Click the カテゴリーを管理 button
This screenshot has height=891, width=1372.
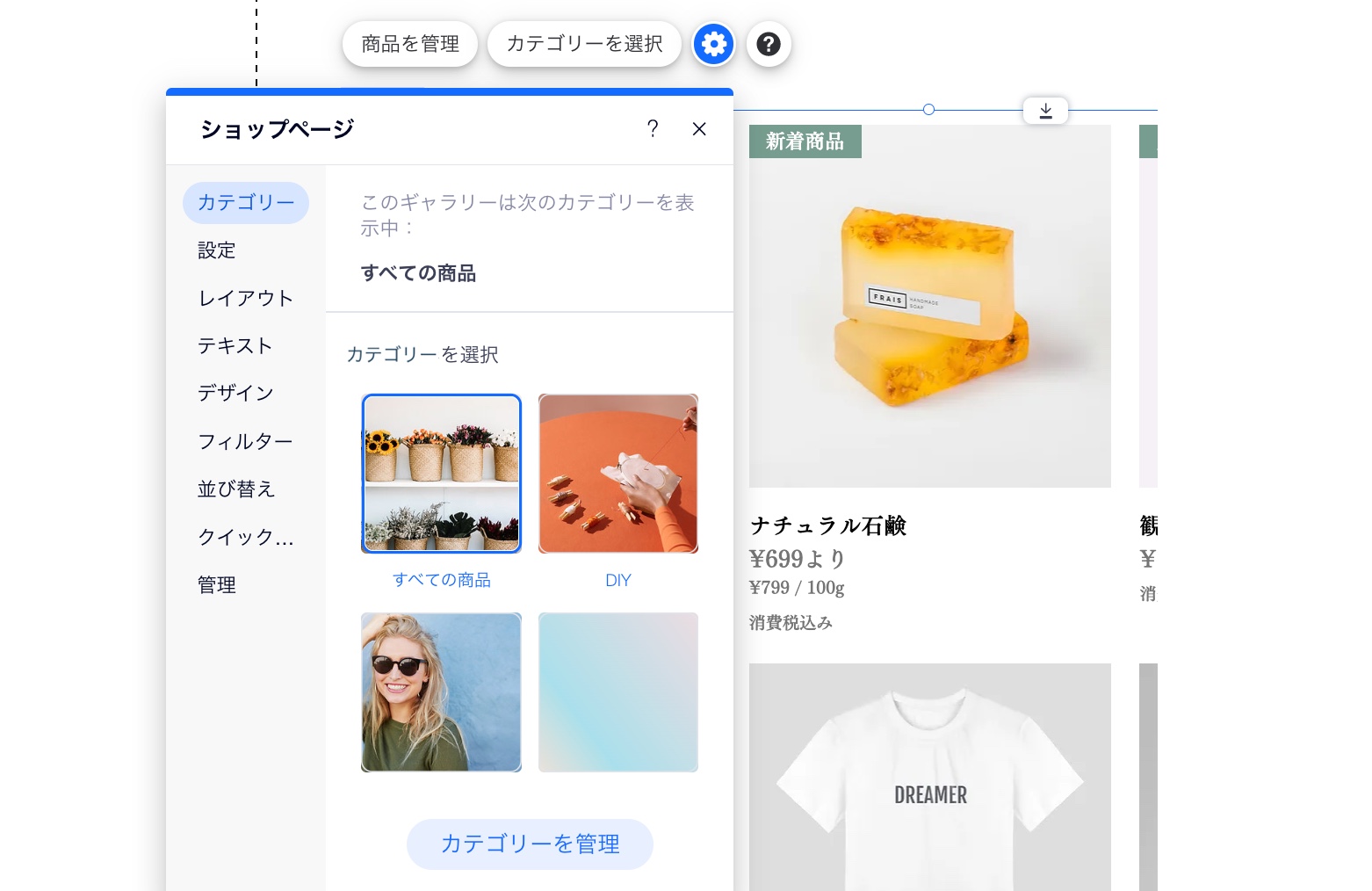(530, 844)
